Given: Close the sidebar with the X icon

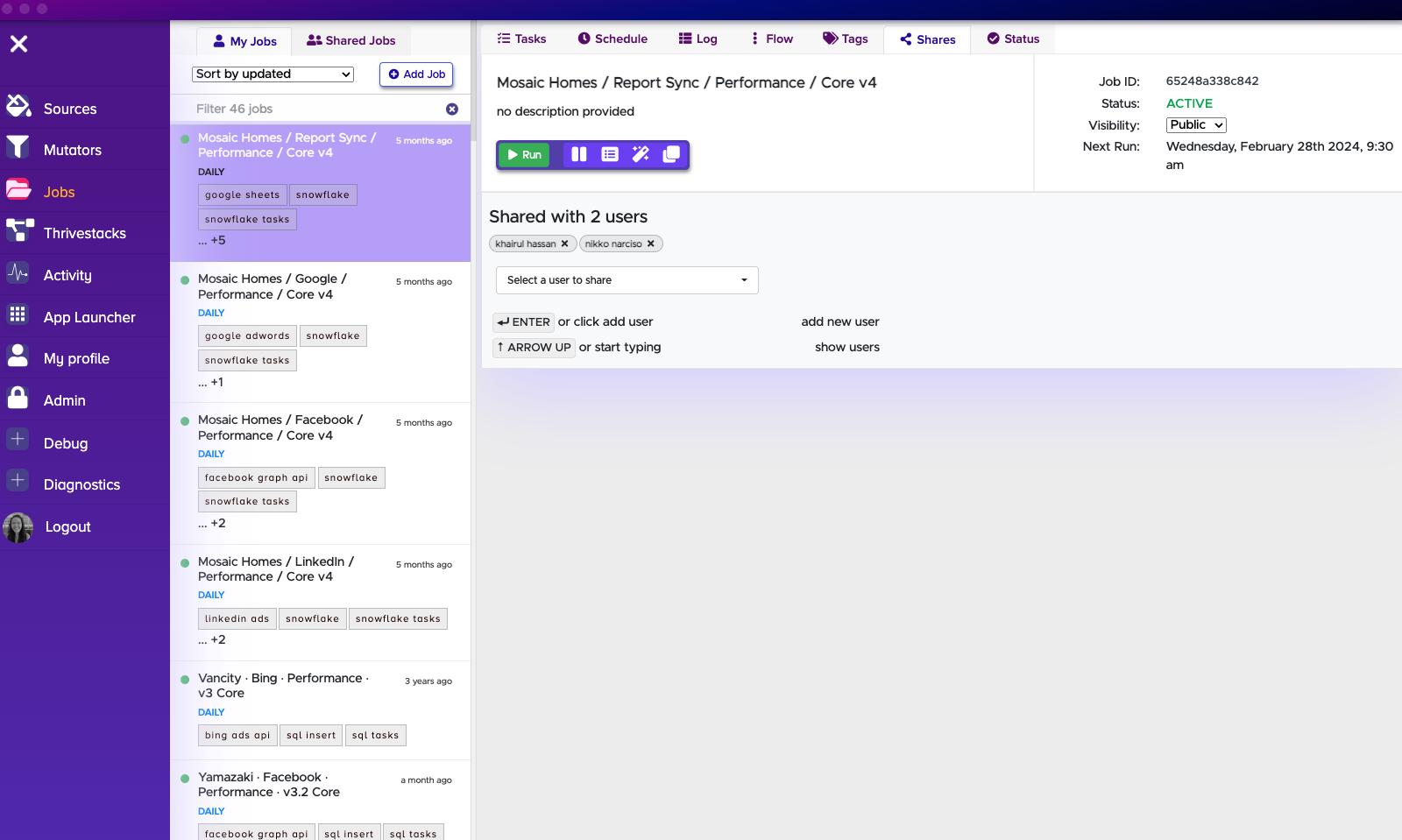Looking at the screenshot, I should 19,44.
